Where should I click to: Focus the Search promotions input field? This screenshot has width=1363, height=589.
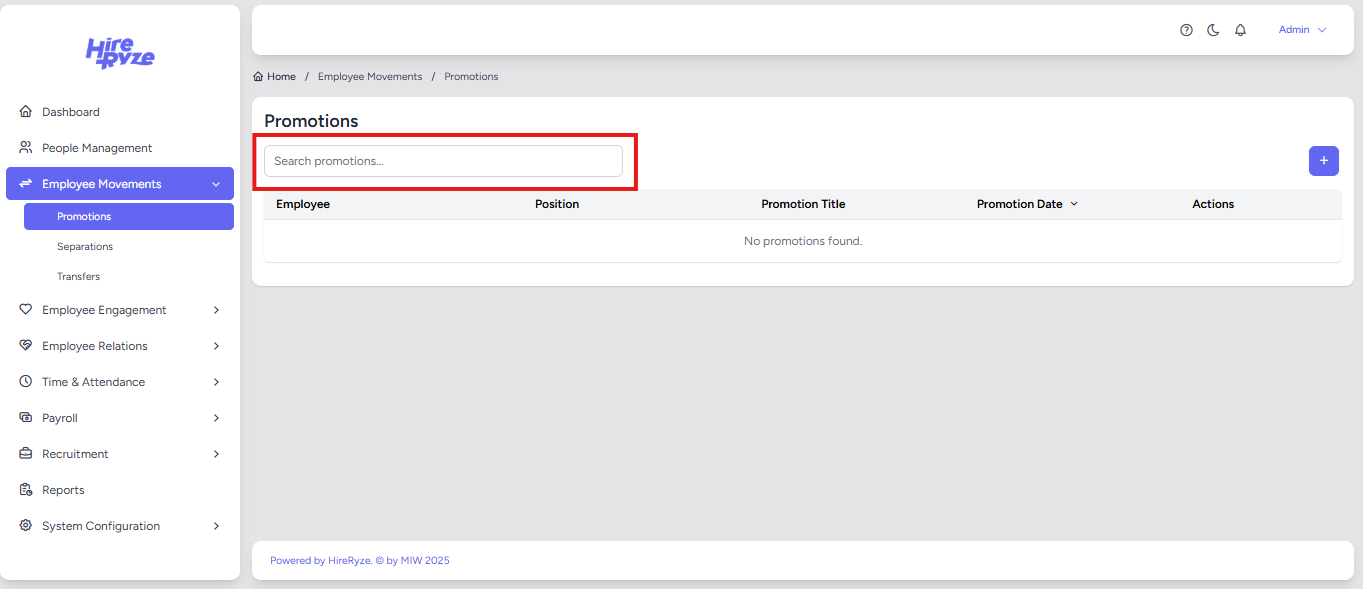[443, 161]
